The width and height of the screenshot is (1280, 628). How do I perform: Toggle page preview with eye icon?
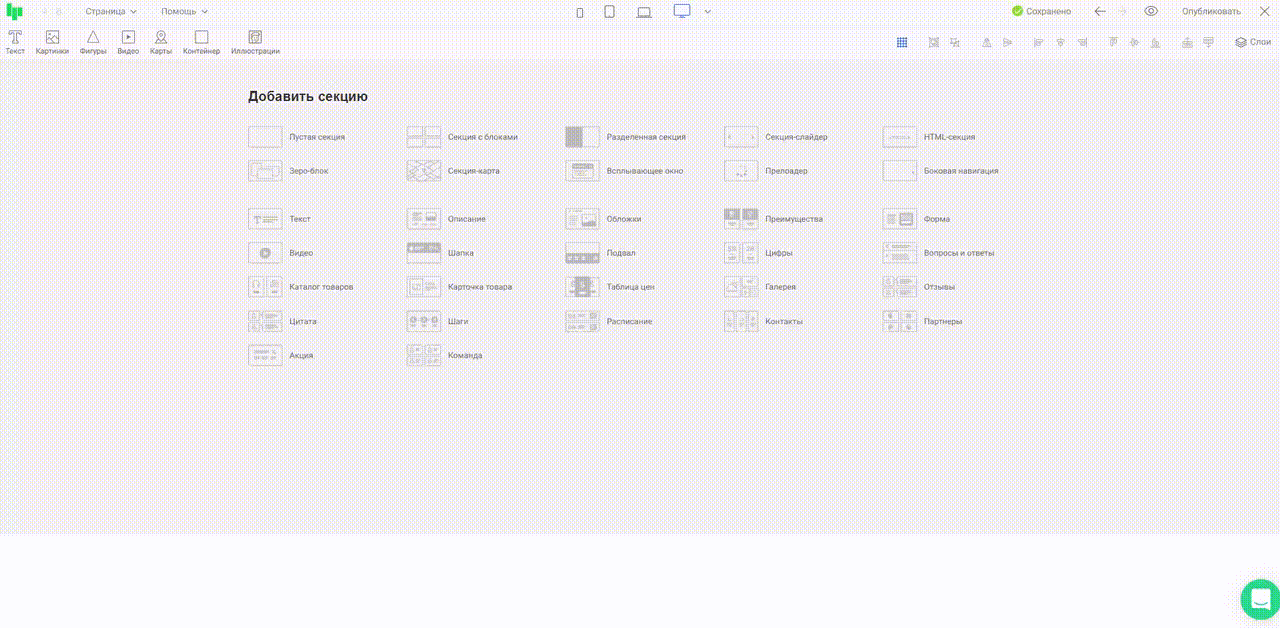tap(1151, 11)
